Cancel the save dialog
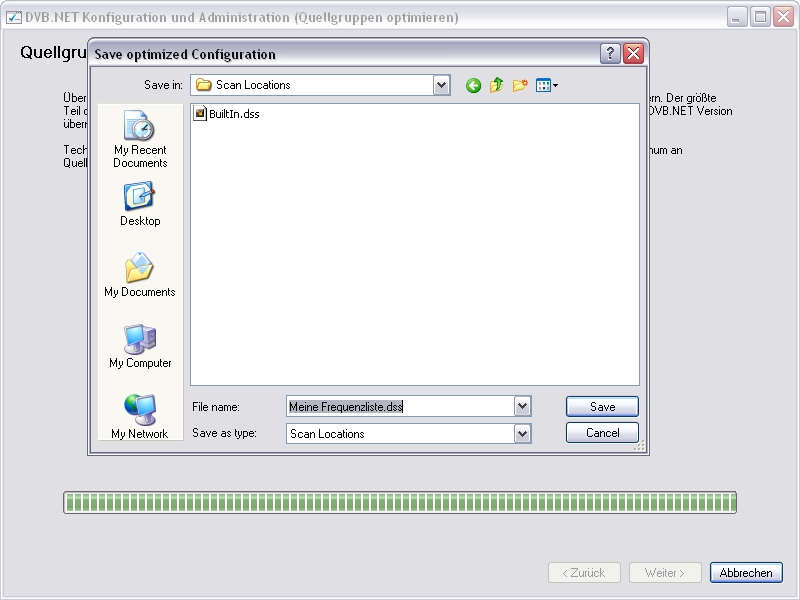This screenshot has width=800, height=600. click(602, 433)
